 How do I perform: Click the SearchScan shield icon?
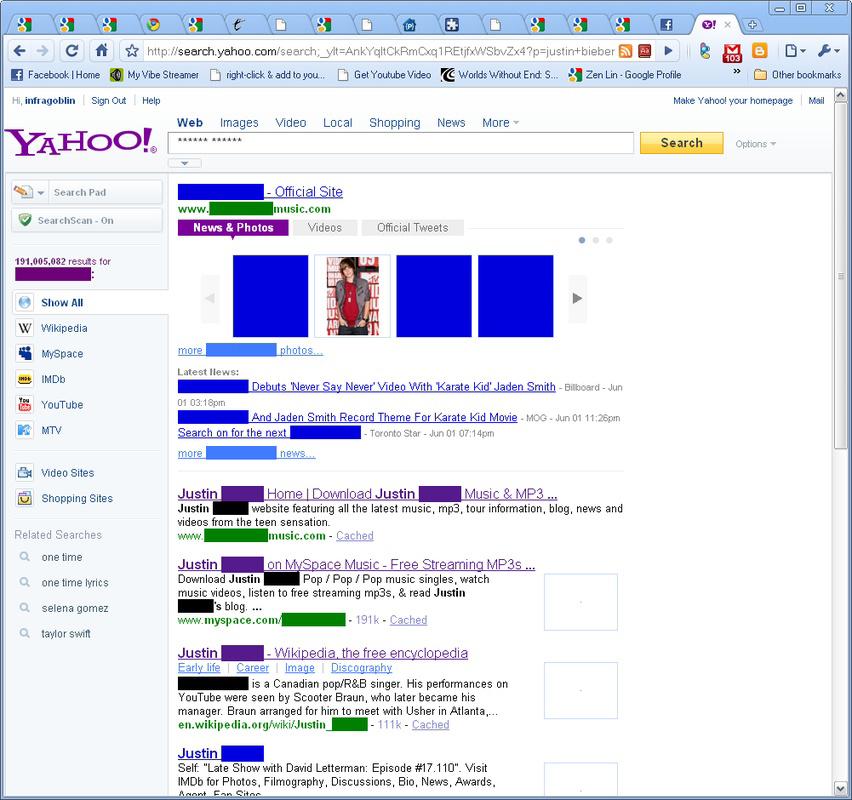(x=25, y=220)
